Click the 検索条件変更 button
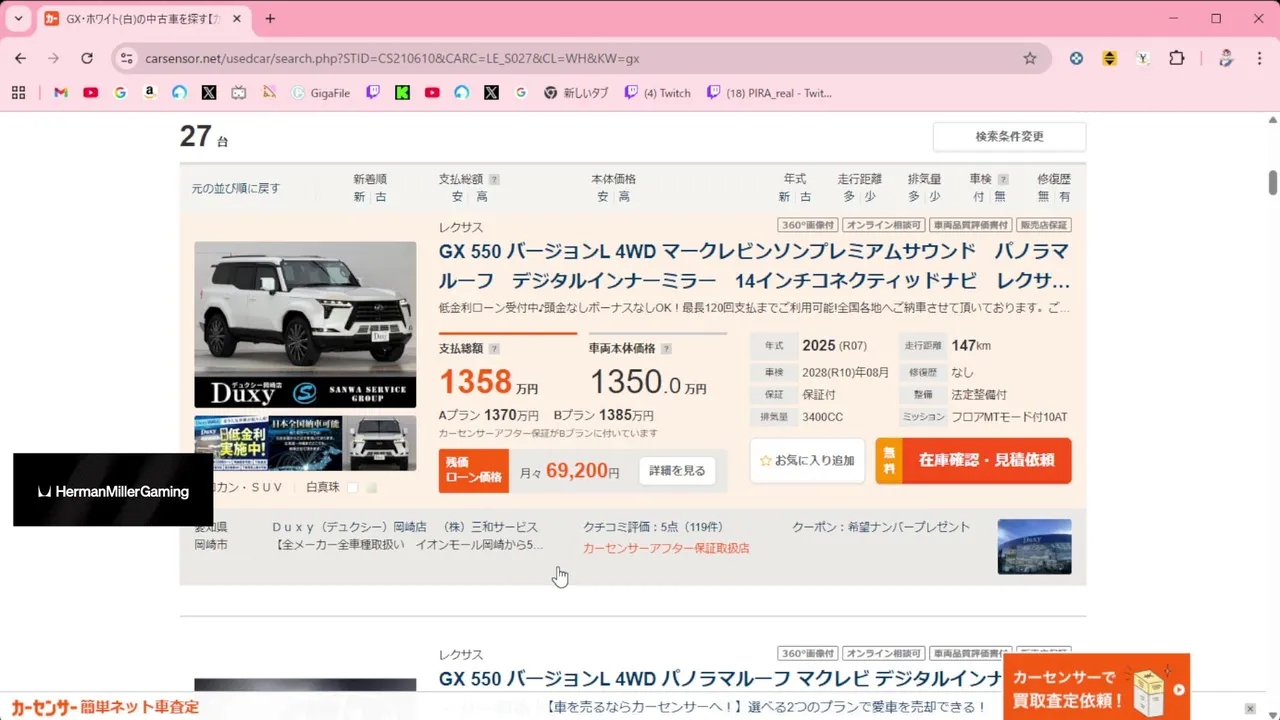 point(1009,136)
